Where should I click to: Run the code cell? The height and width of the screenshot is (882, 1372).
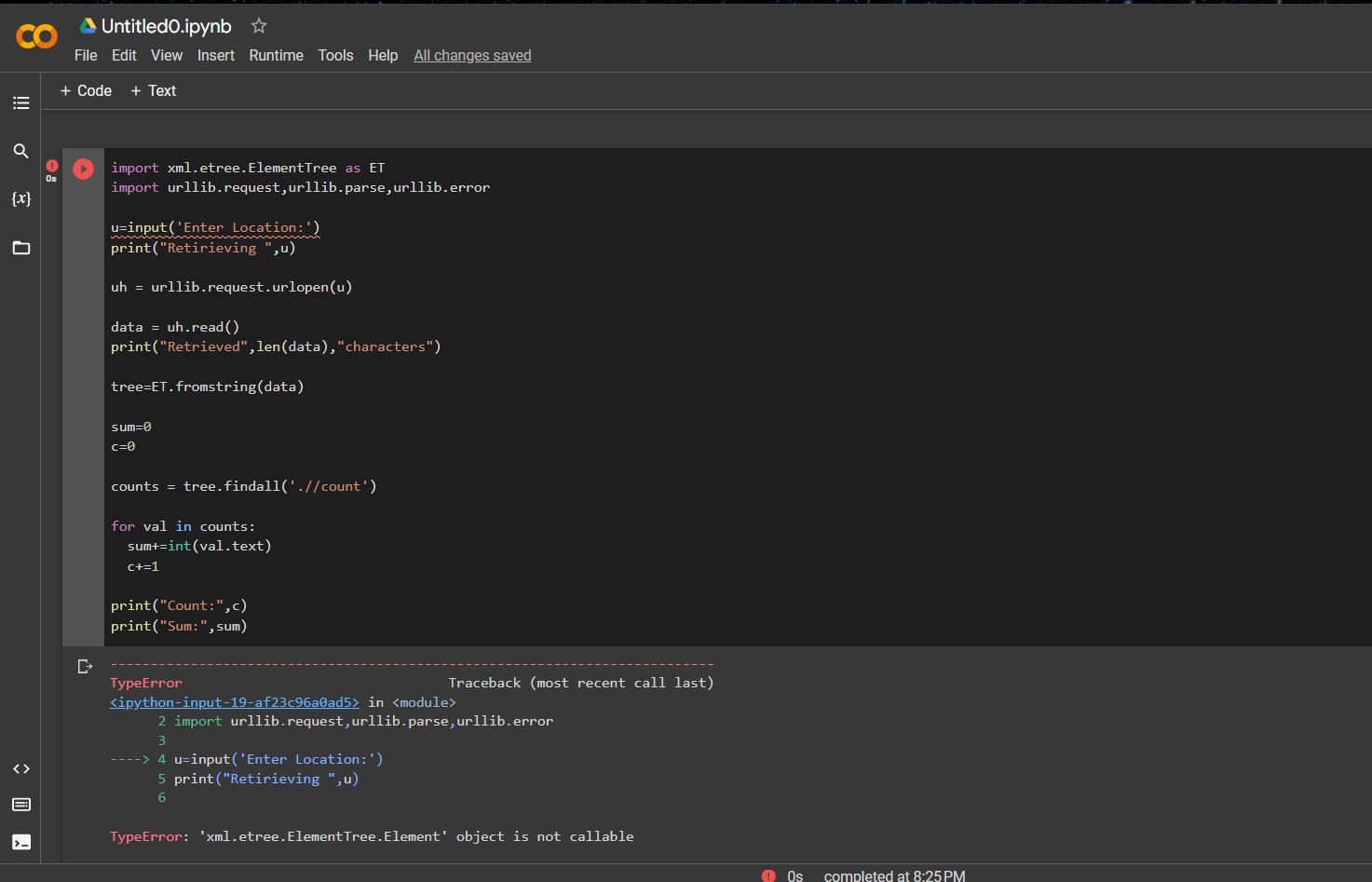(x=83, y=169)
